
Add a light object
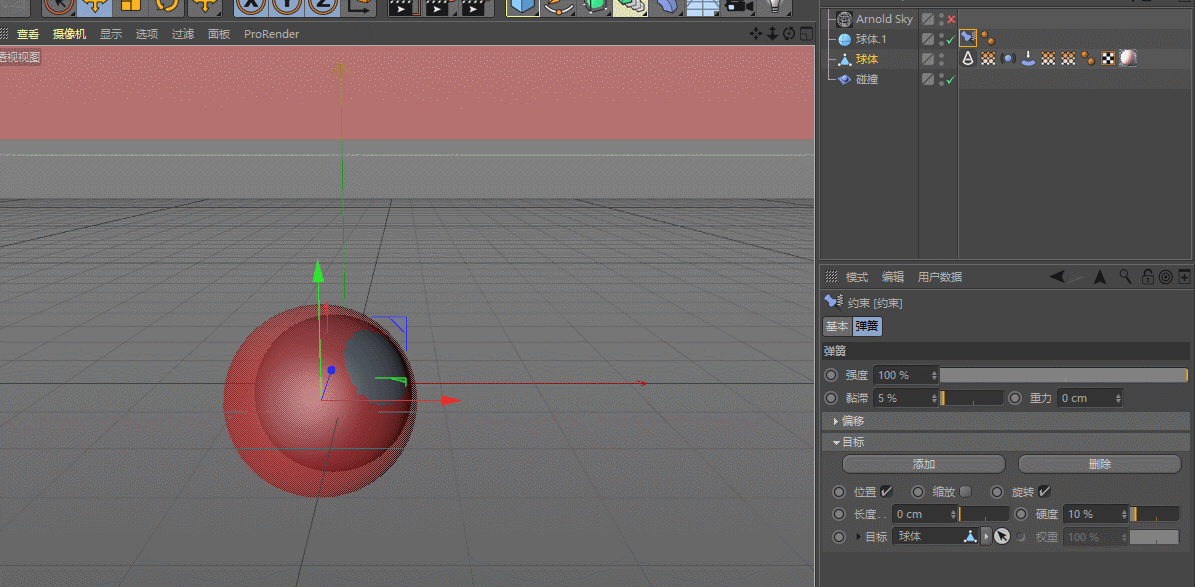coord(774,6)
